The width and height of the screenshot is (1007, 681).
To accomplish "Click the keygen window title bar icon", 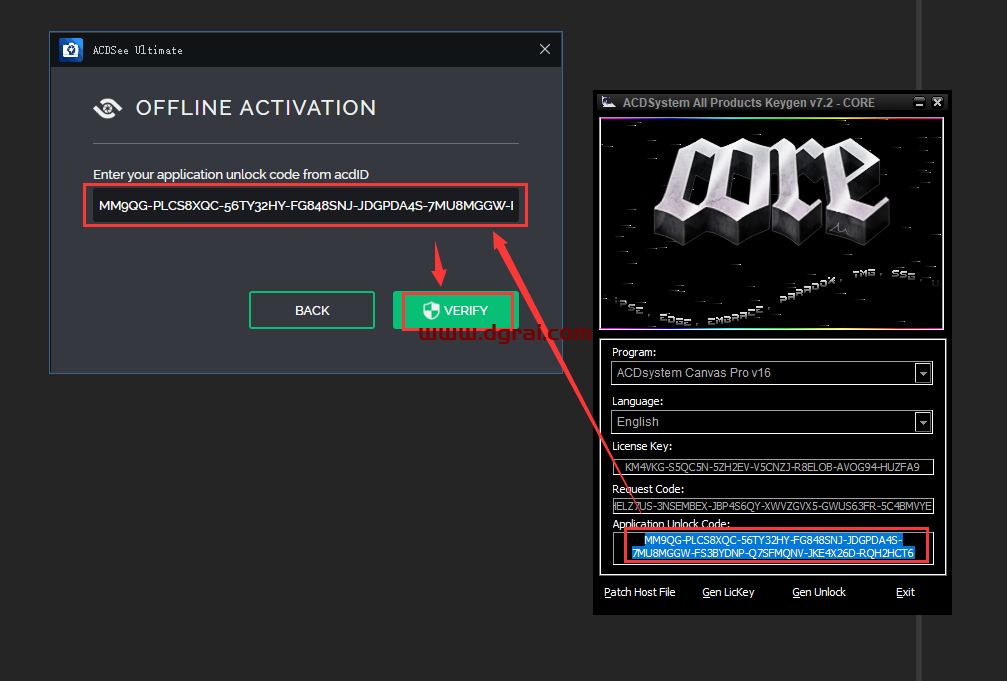I will click(x=608, y=102).
